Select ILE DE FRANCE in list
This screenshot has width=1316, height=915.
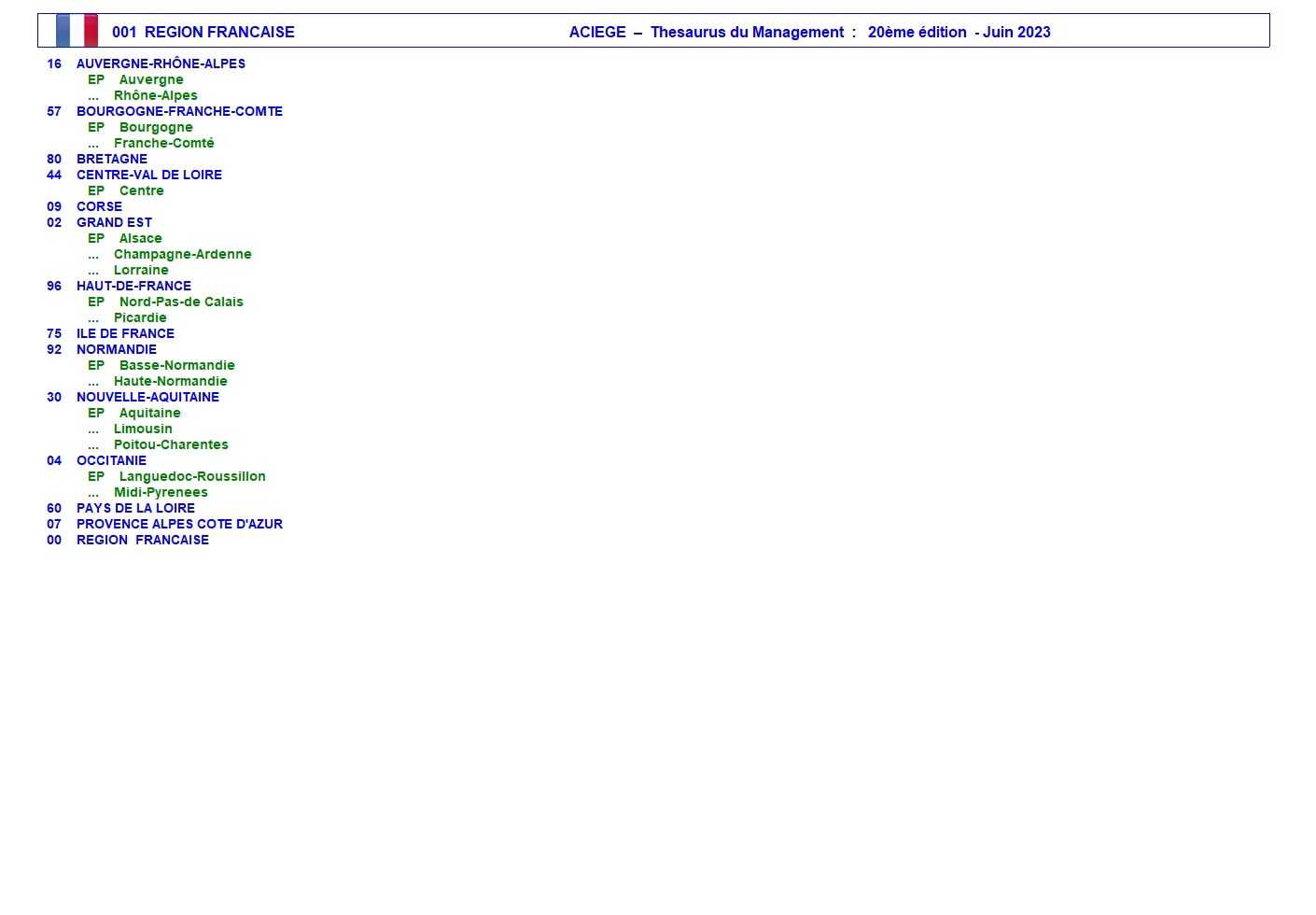pos(125,333)
